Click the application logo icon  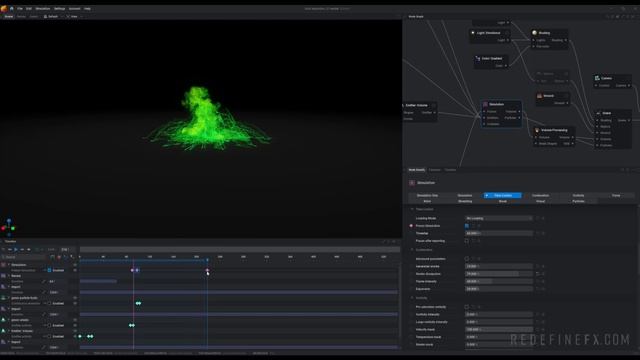(4, 9)
